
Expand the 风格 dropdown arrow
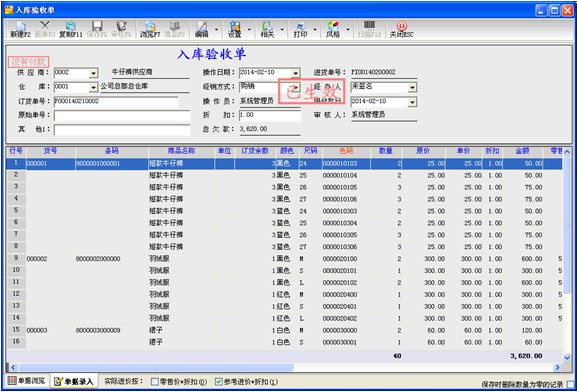(x=348, y=29)
